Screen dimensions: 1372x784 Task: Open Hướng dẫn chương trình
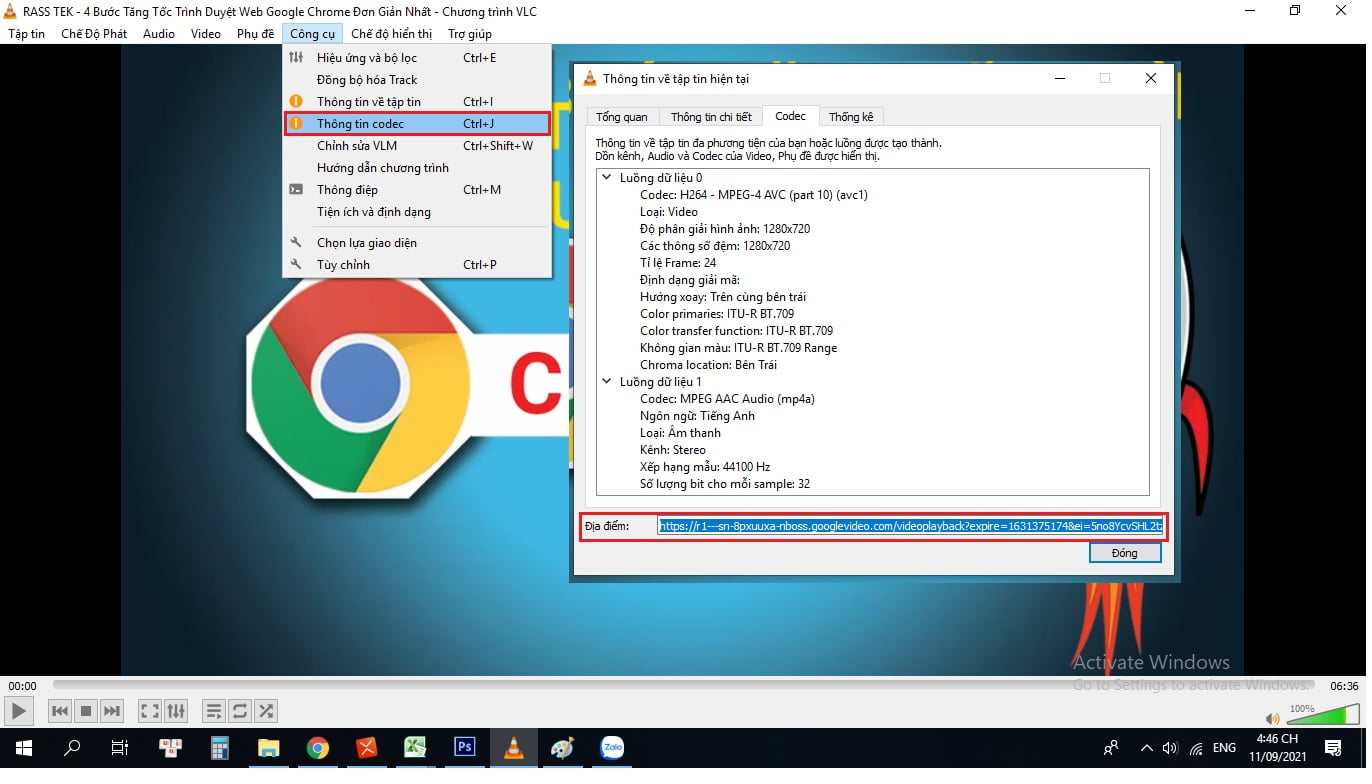pos(417,168)
